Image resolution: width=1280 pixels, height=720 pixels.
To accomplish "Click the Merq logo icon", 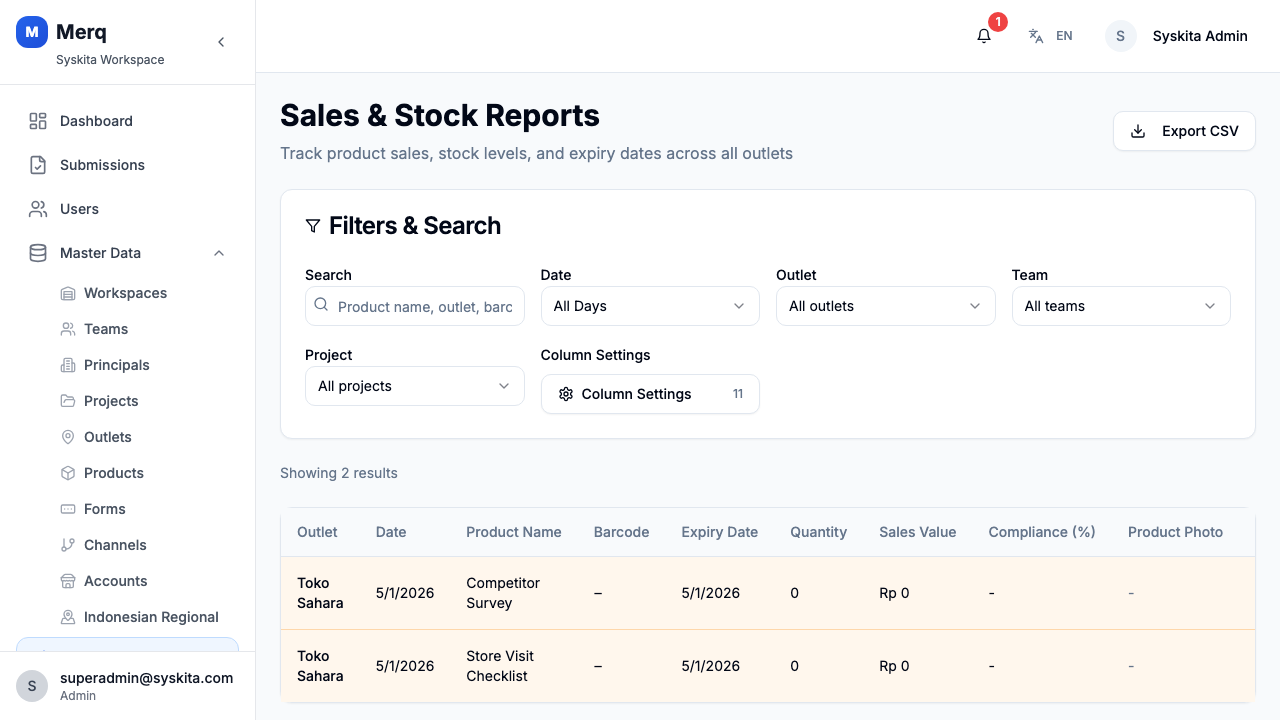I will point(32,32).
